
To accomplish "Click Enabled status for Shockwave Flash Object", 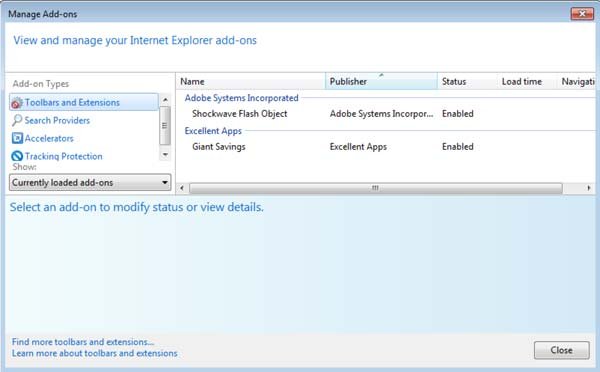I will click(x=458, y=114).
